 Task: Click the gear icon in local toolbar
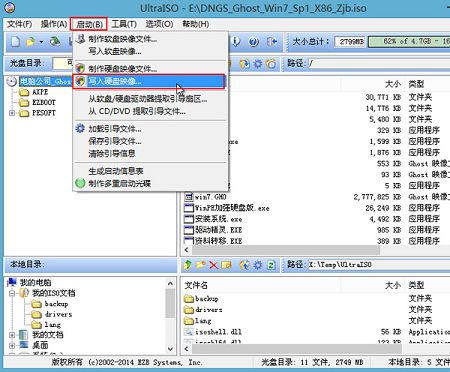258,265
